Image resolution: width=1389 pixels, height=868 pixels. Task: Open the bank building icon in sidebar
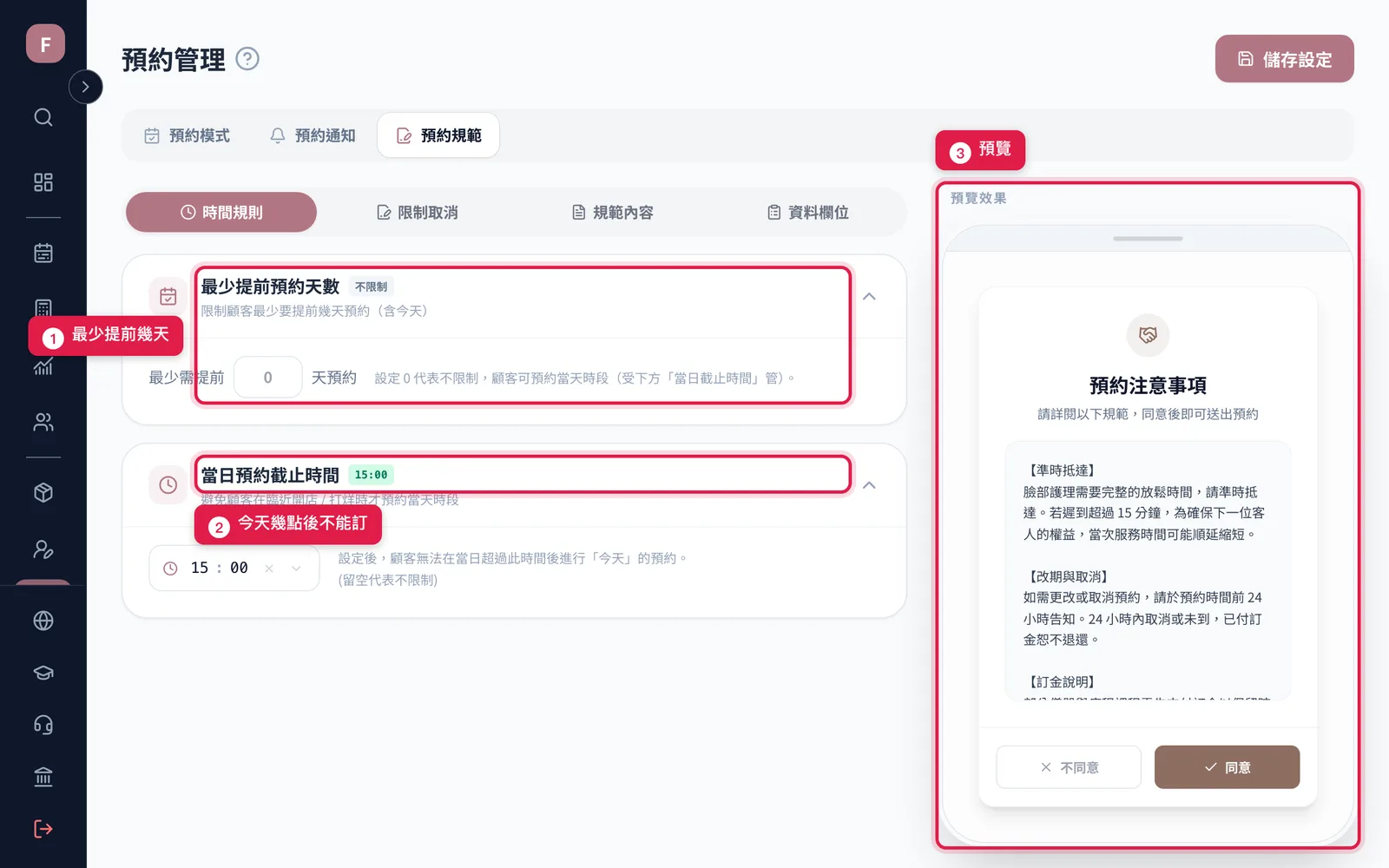pyautogui.click(x=43, y=777)
